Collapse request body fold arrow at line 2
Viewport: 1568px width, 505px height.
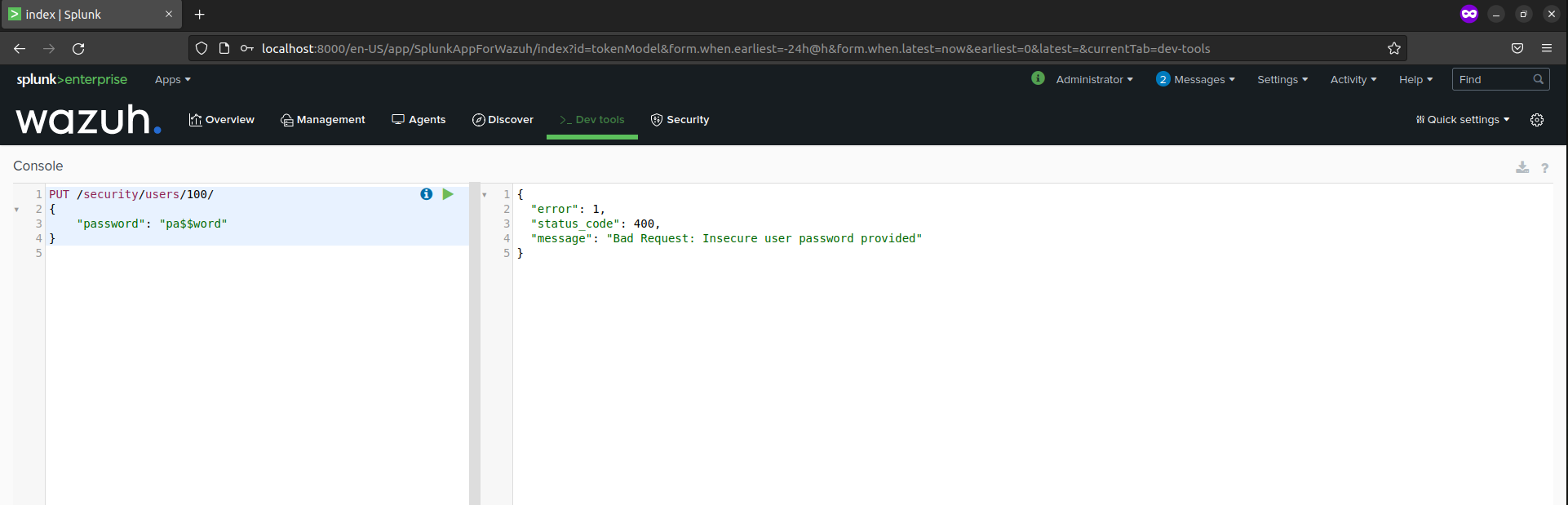point(16,210)
